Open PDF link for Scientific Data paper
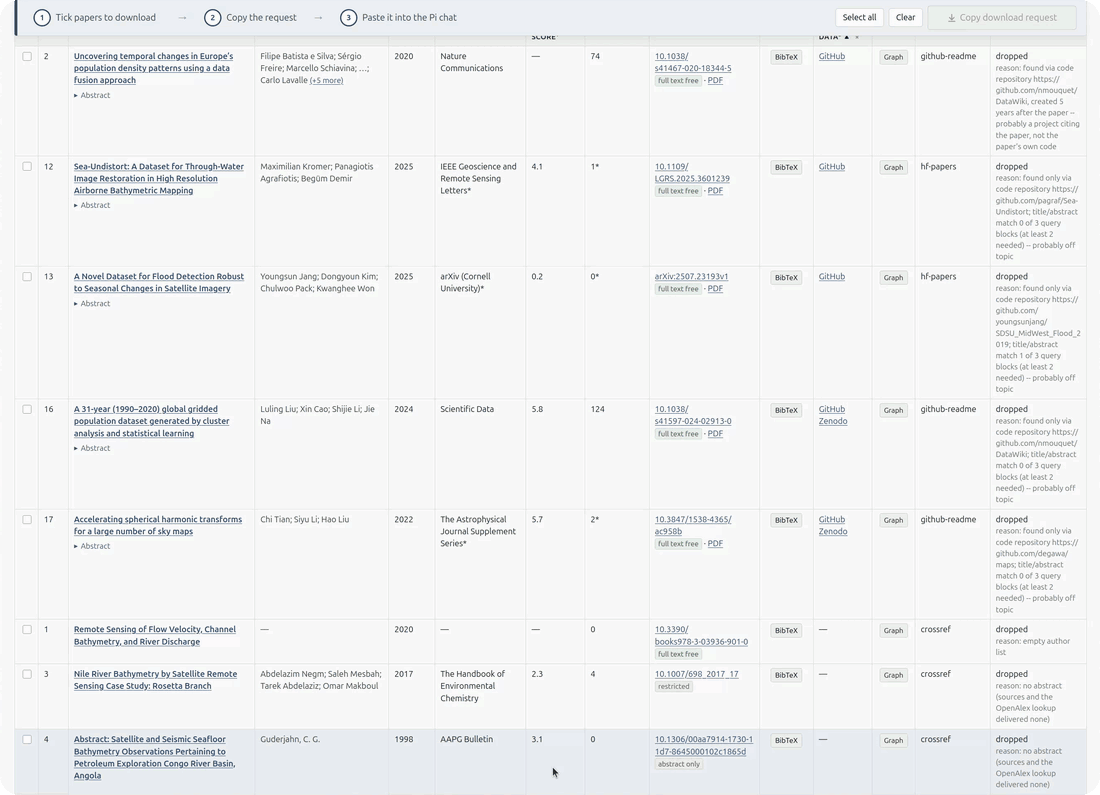This screenshot has height=795, width=1100. pos(715,434)
